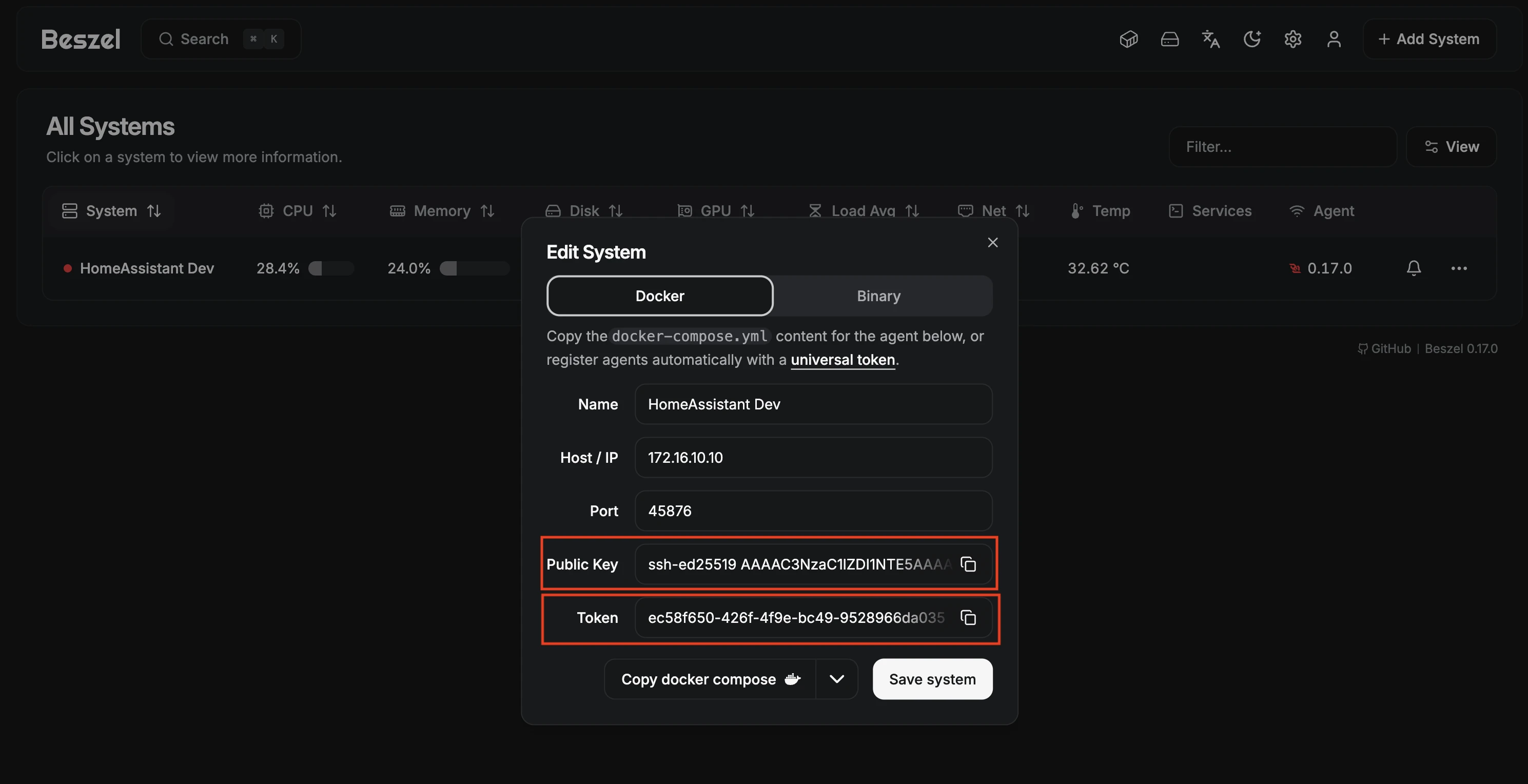Open alerts bell for HomeAssistant Dev
This screenshot has height=784, width=1528.
(1414, 269)
